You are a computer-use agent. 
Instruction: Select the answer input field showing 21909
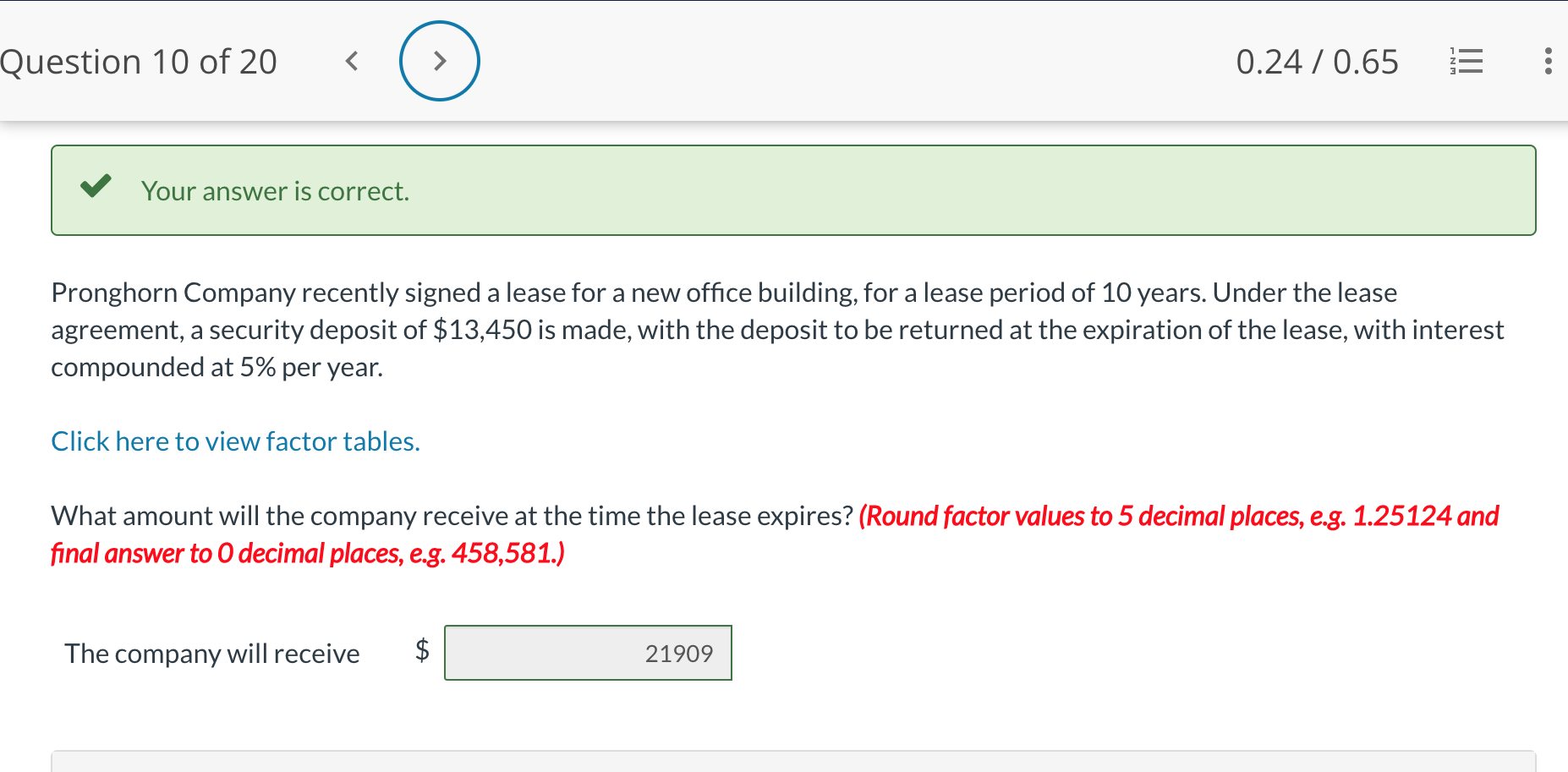point(588,653)
